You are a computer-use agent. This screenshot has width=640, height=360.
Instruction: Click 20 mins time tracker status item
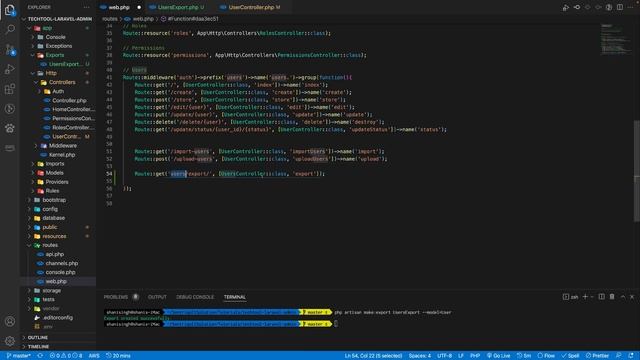point(118,356)
